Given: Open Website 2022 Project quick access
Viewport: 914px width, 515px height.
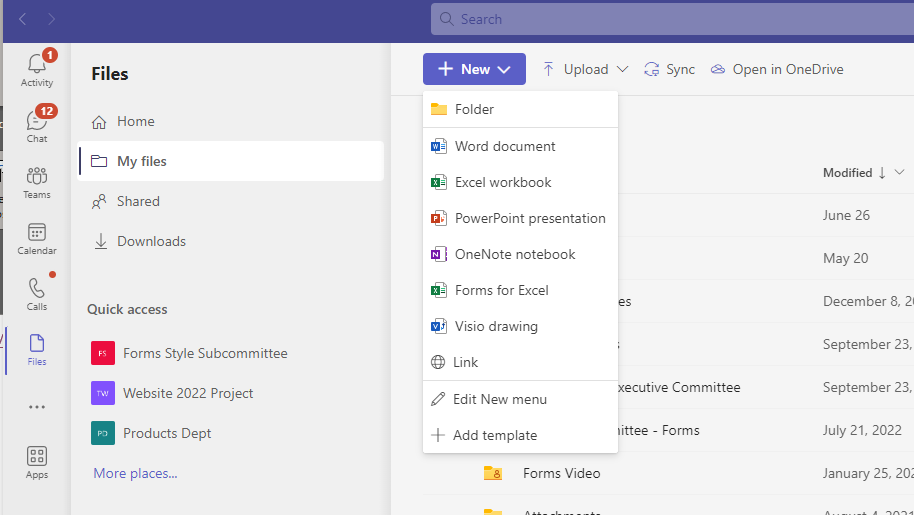Looking at the screenshot, I should pos(172,393).
